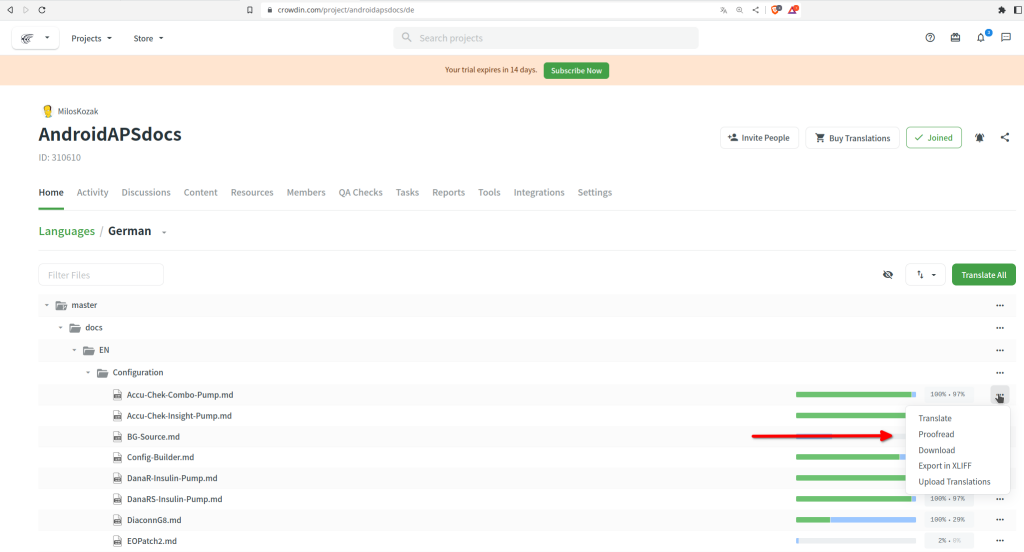
Task: Open the QA Checks tab
Action: tap(360, 193)
